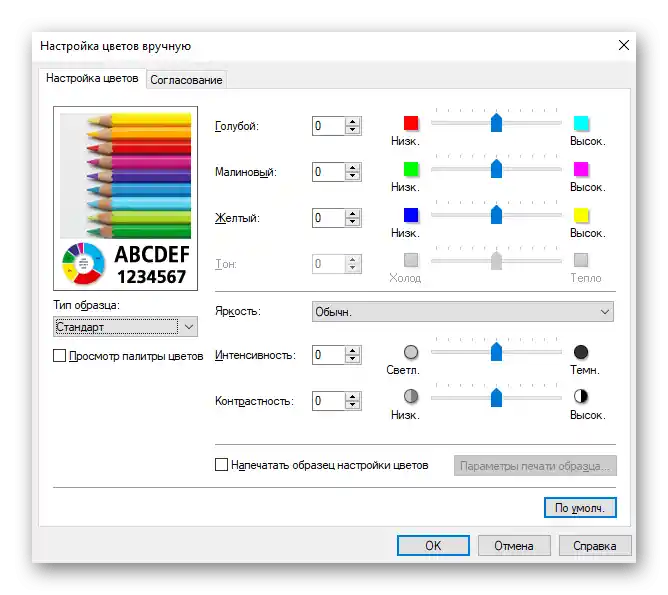
Task: Decrease the Интенсивность value with down arrow
Action: (352, 359)
